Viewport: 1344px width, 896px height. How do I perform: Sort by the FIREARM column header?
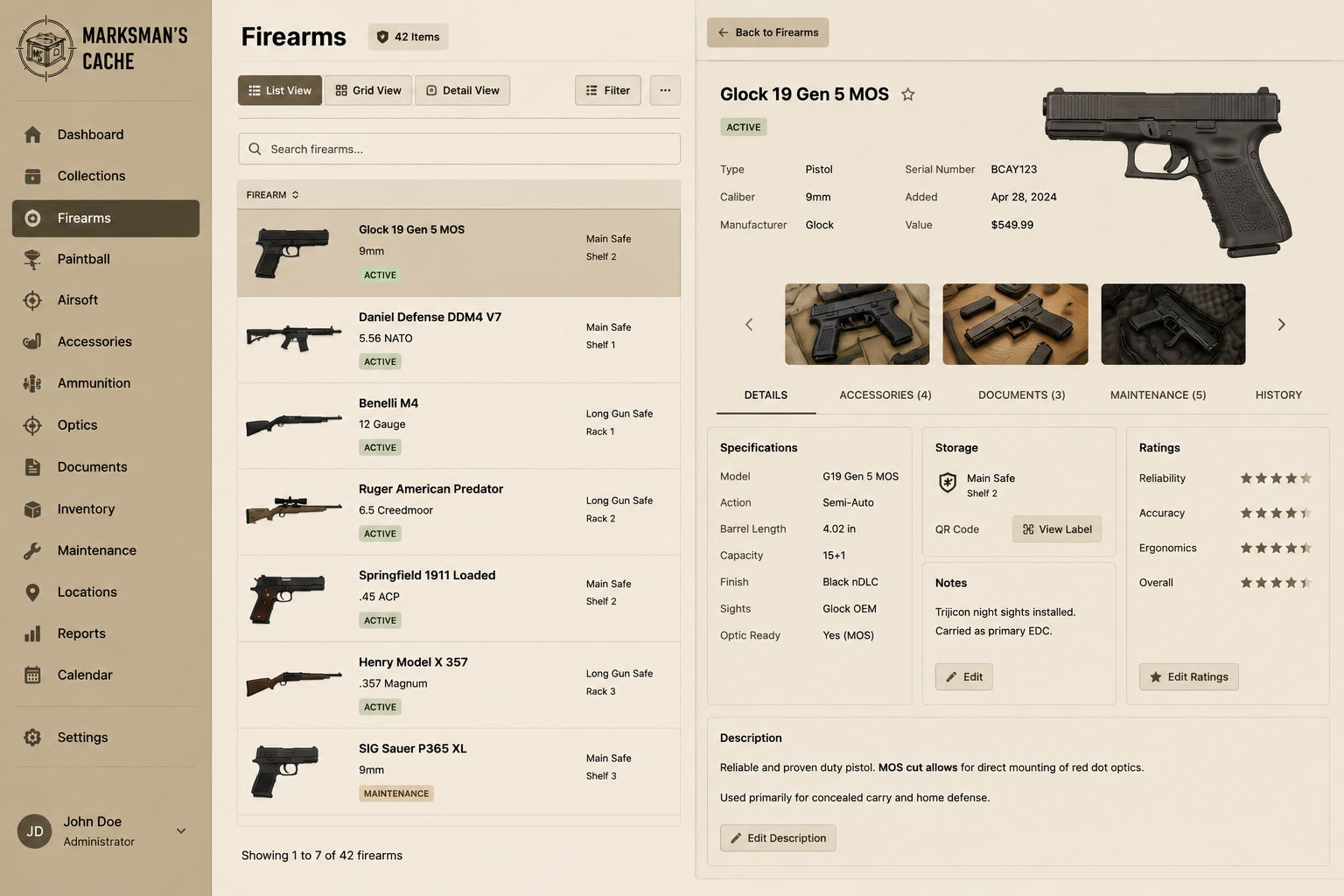pos(272,195)
